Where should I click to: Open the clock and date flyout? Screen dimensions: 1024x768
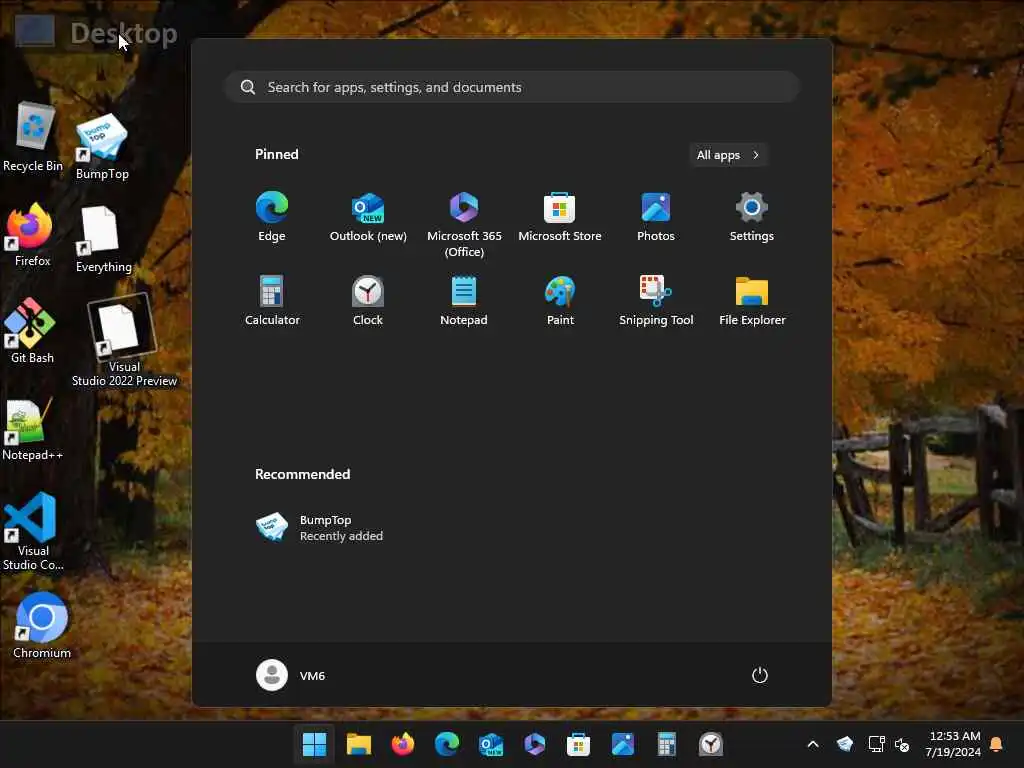coord(953,744)
